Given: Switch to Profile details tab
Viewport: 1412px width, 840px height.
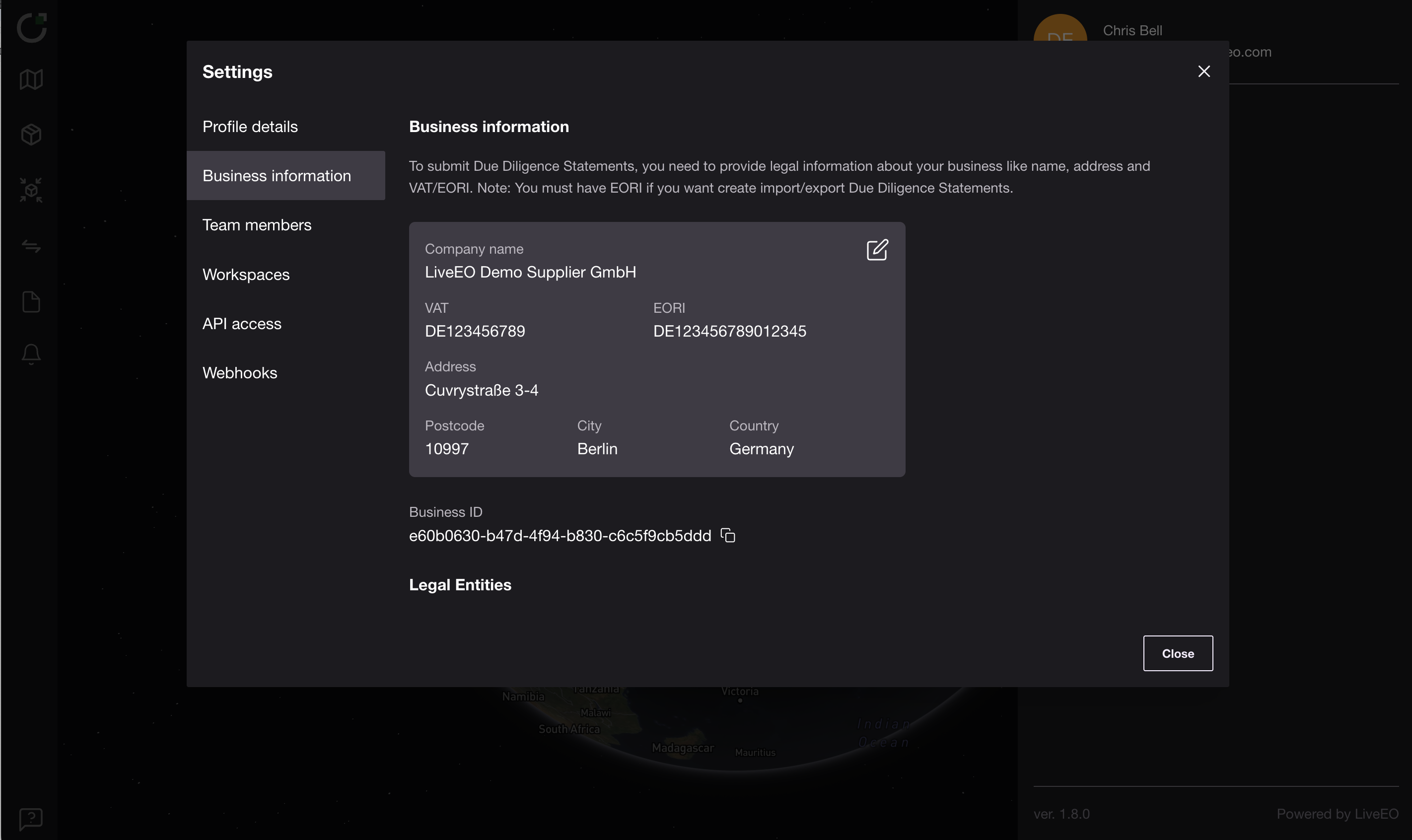Looking at the screenshot, I should pyautogui.click(x=250, y=127).
